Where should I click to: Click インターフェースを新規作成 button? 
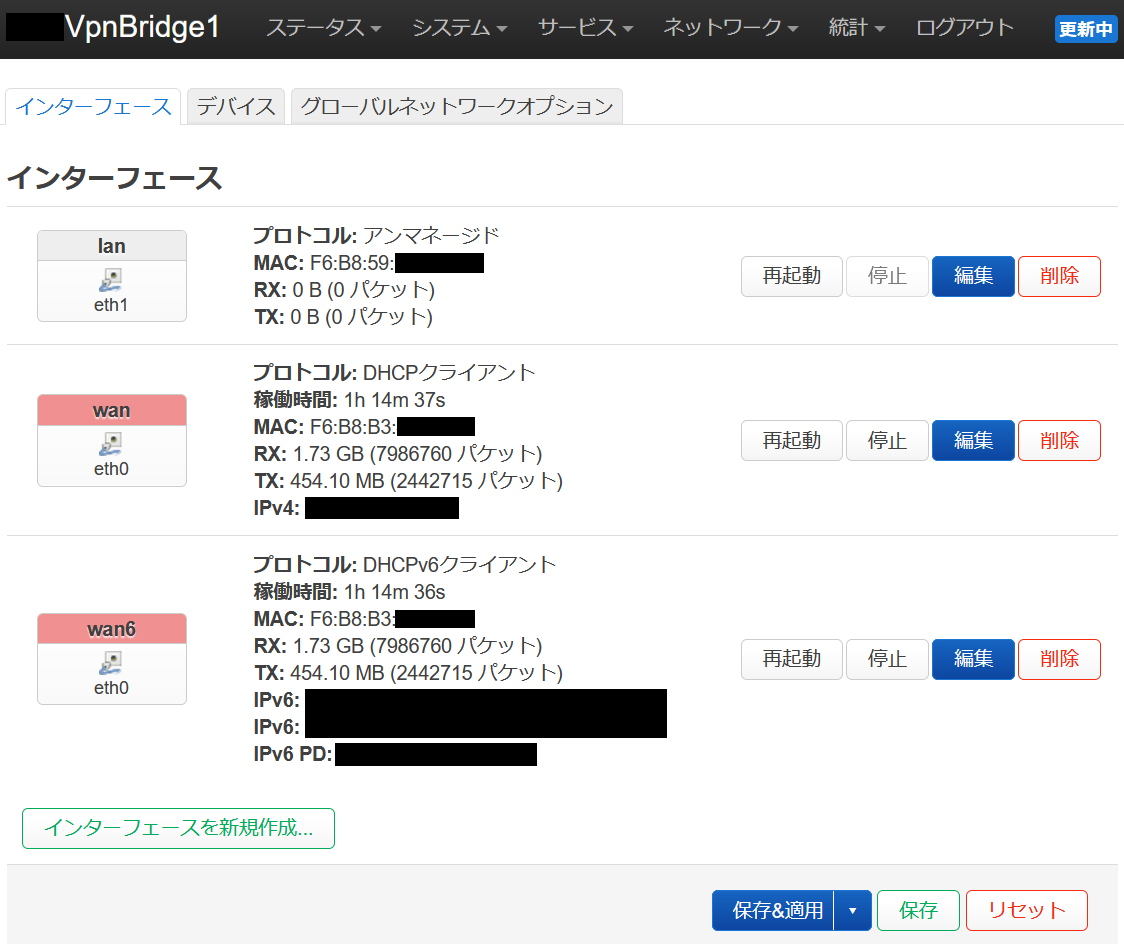[x=178, y=829]
